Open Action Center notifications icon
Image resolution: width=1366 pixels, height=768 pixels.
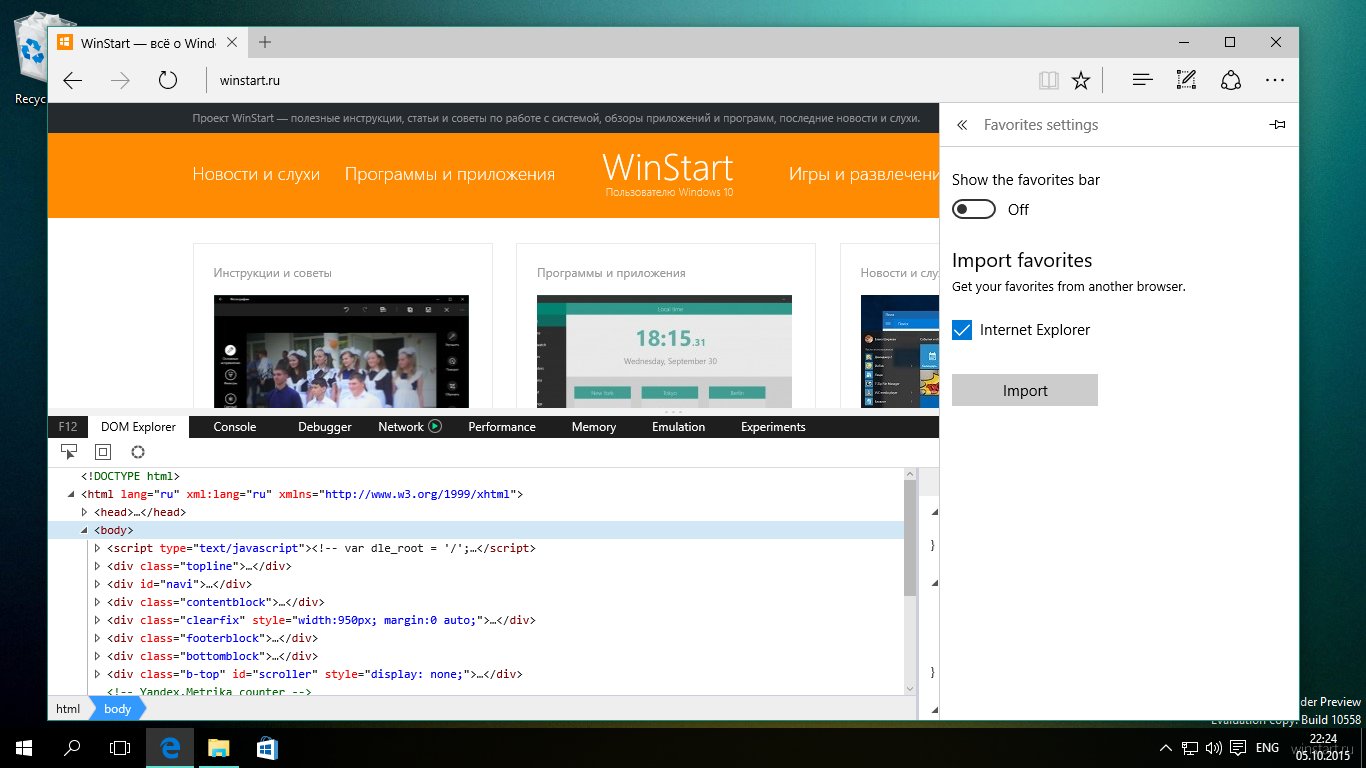[x=1238, y=747]
